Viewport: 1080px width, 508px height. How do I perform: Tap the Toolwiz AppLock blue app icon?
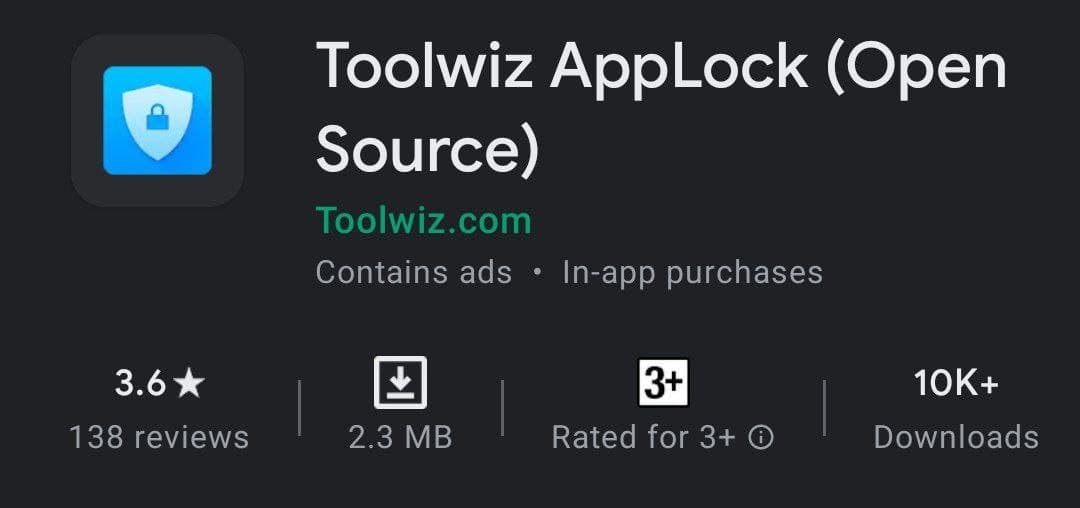tap(157, 120)
